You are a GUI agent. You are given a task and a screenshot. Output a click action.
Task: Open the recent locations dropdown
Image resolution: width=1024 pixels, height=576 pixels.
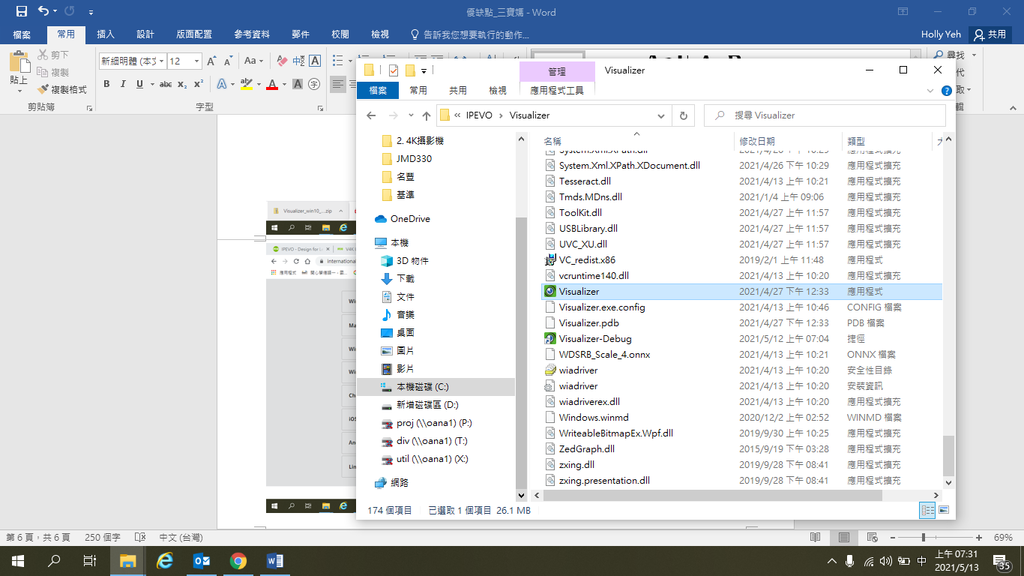[x=411, y=116]
